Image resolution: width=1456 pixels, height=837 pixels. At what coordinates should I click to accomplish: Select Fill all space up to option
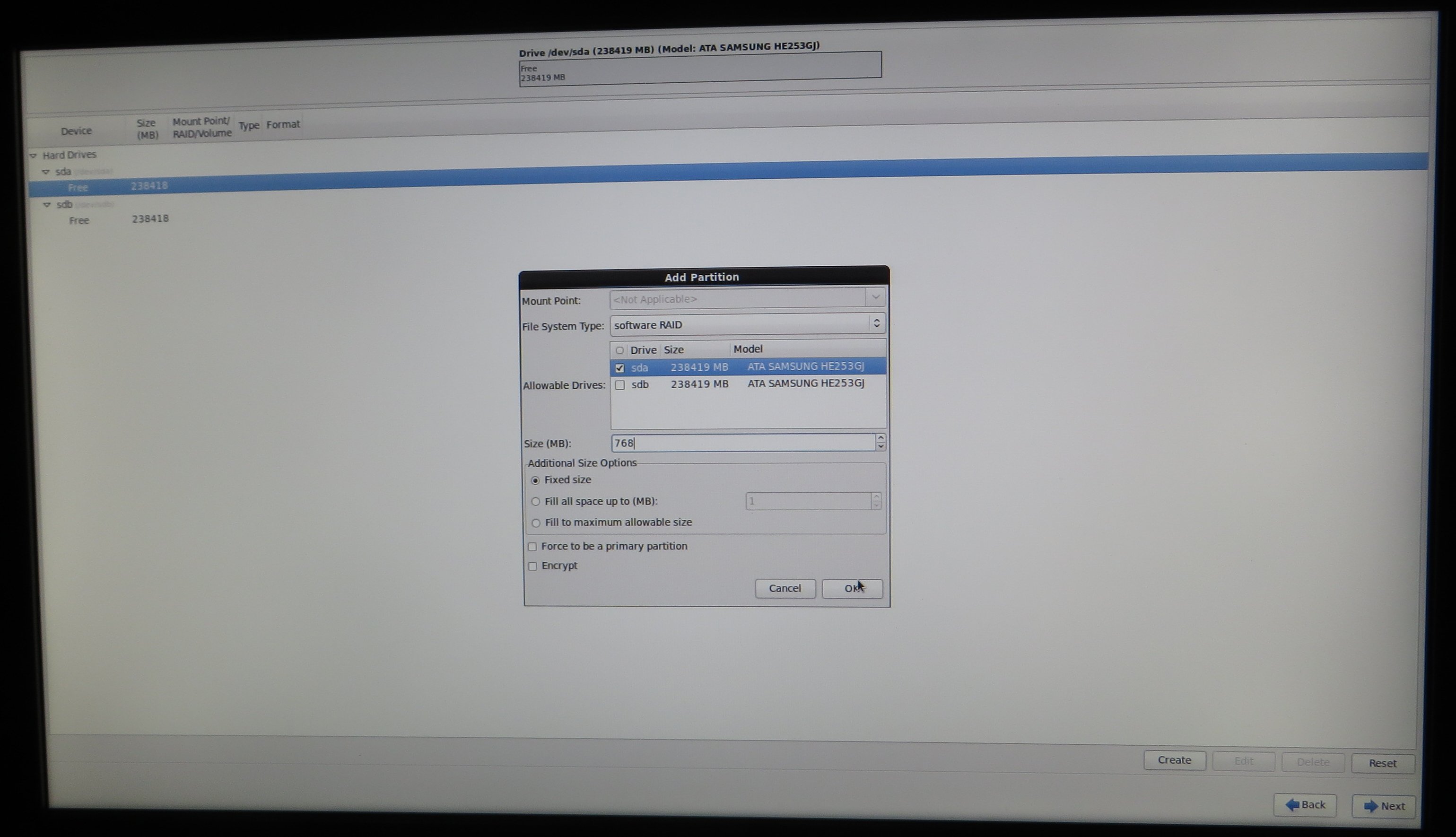[x=536, y=502]
